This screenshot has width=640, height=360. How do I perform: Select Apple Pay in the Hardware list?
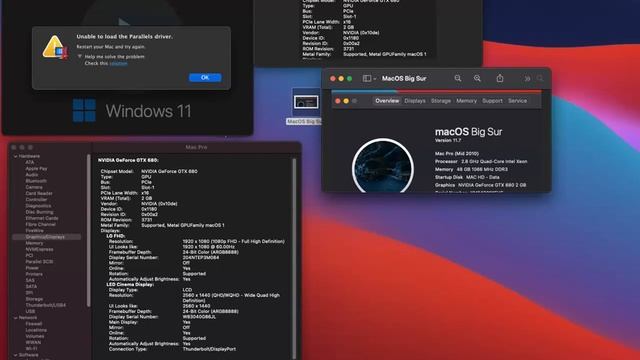36,169
